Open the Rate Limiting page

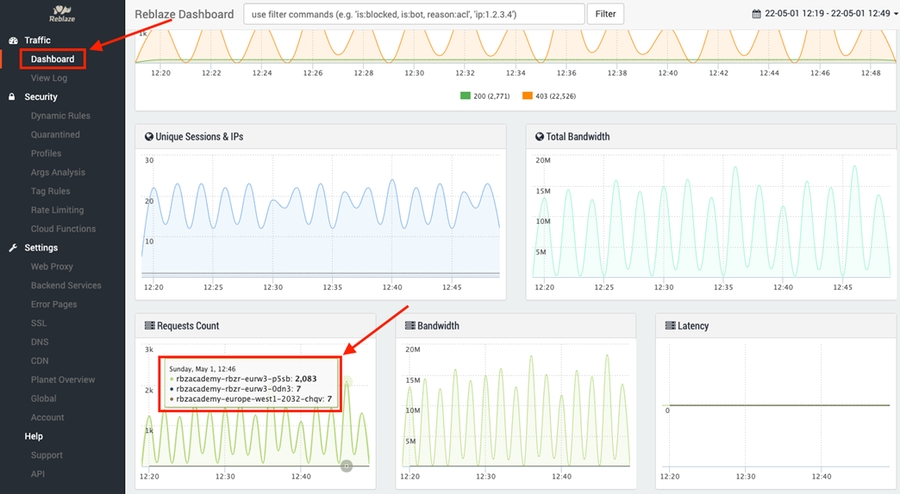[x=57, y=210]
